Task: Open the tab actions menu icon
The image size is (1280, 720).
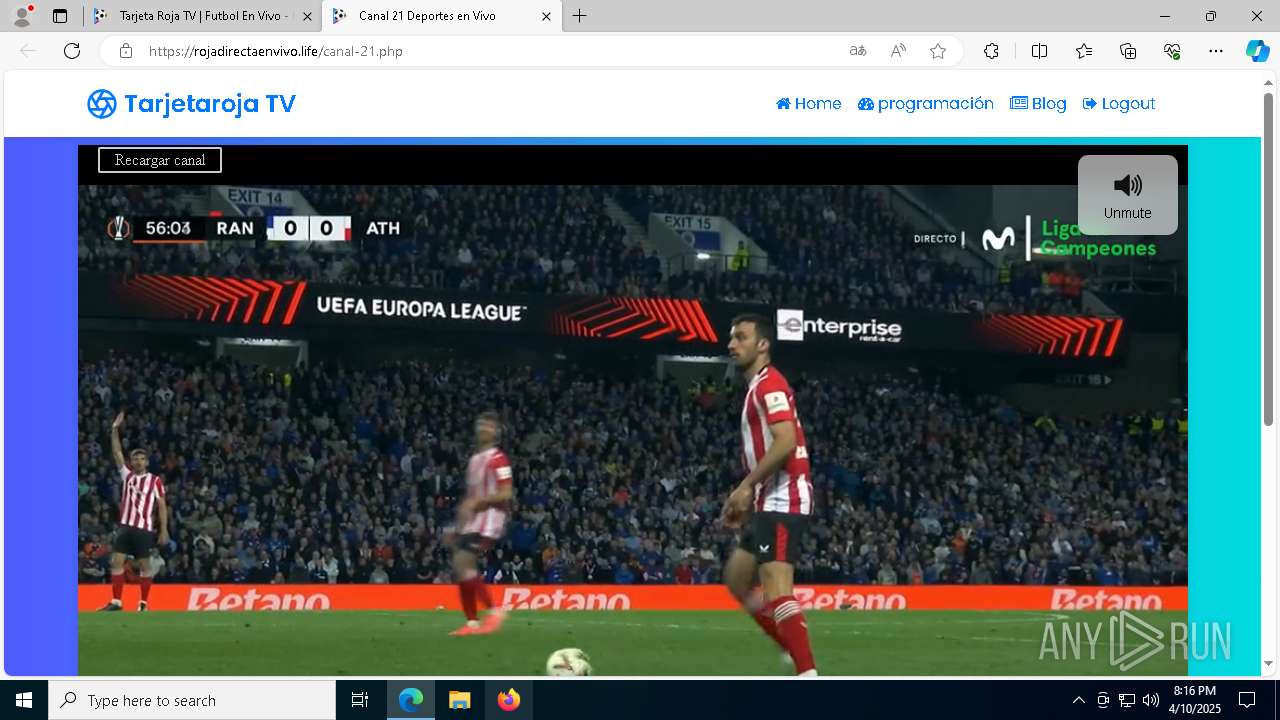Action: coord(60,16)
